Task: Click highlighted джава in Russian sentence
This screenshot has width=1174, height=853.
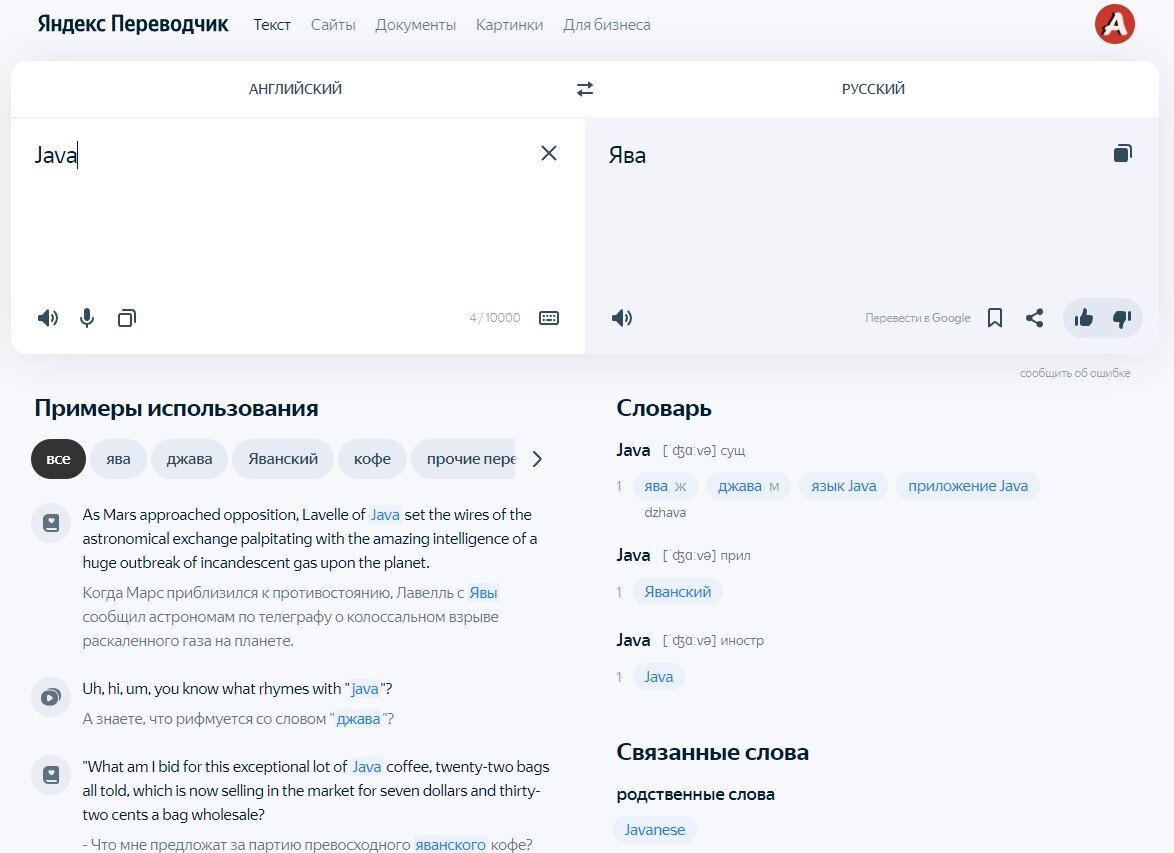Action: pyautogui.click(x=358, y=719)
